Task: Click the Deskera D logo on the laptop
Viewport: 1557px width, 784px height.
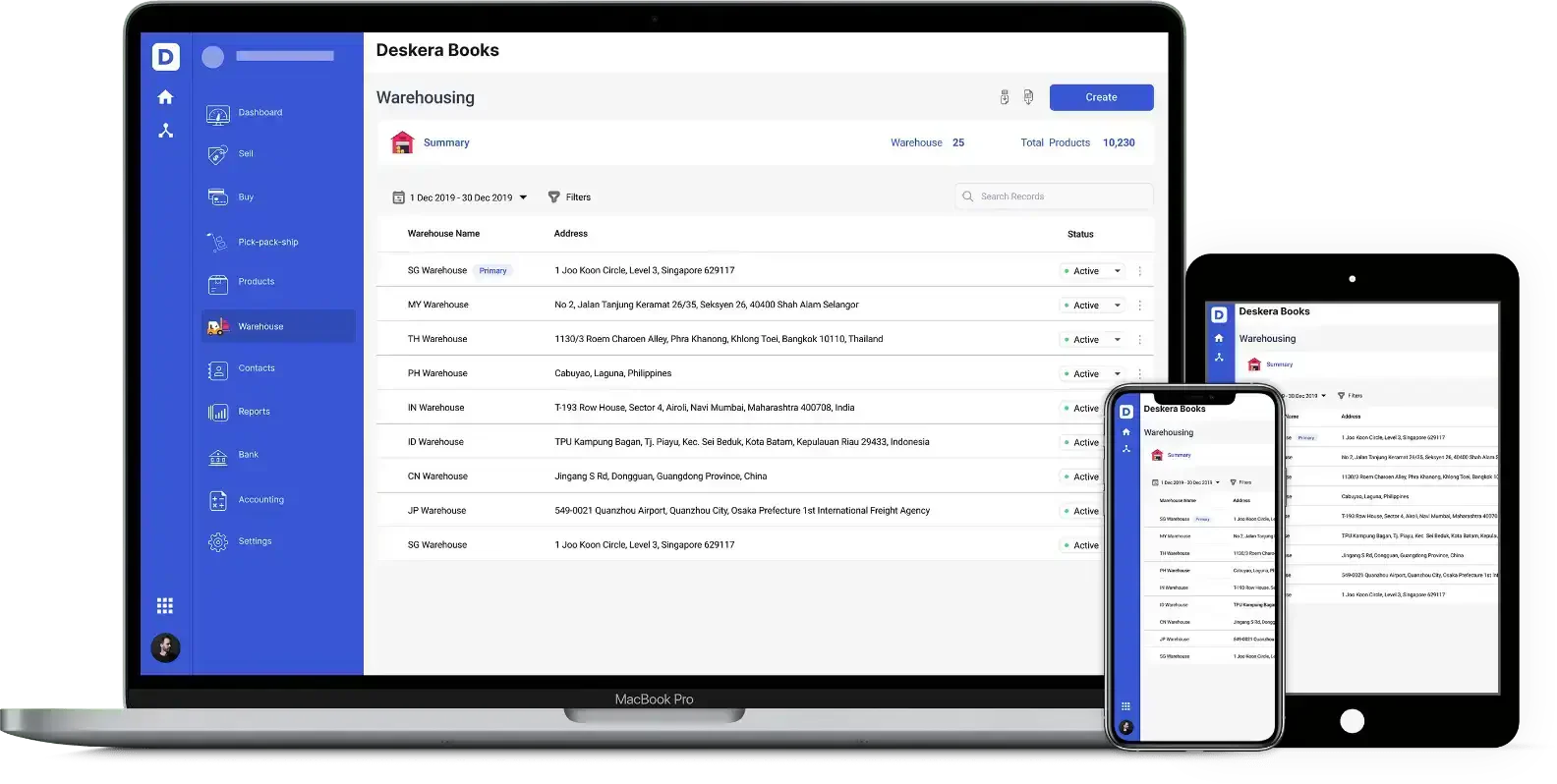Action: click(x=165, y=57)
